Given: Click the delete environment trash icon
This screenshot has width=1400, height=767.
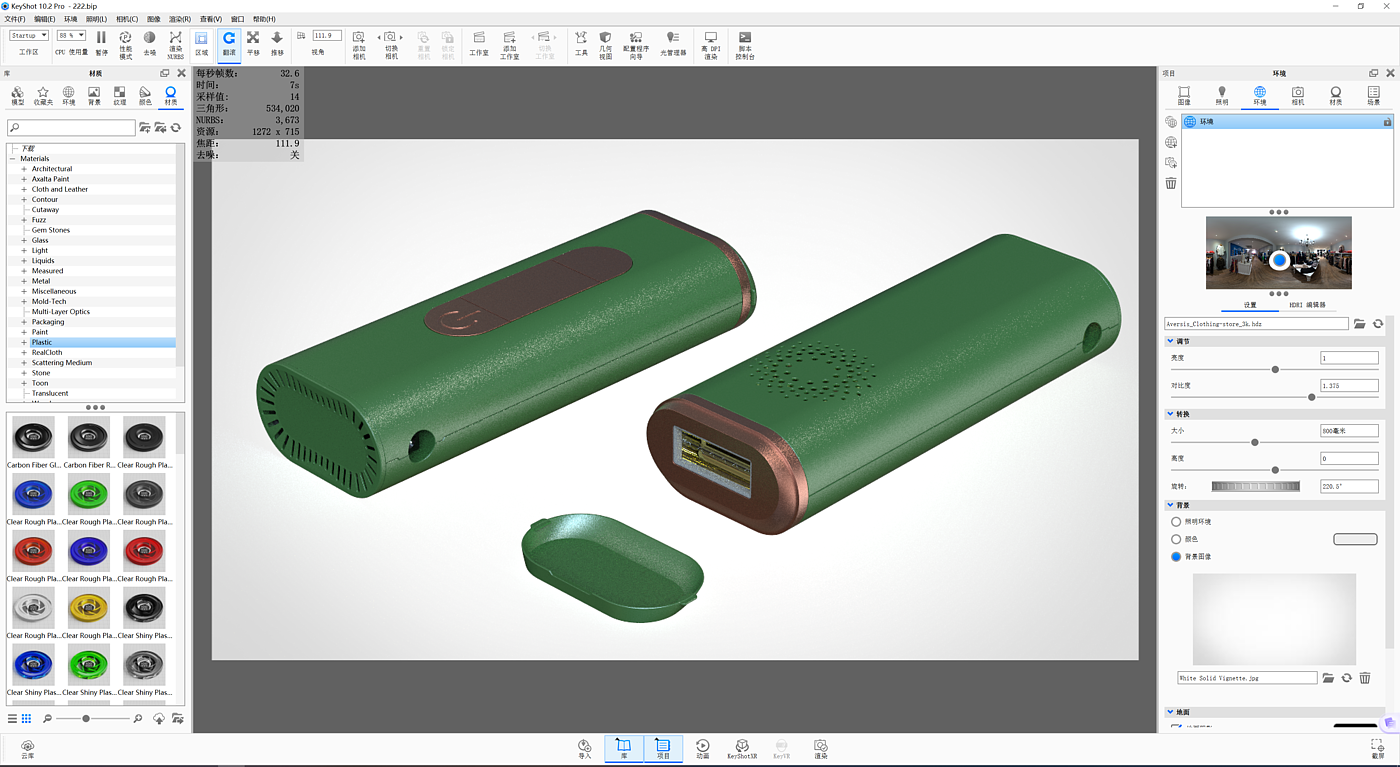Looking at the screenshot, I should point(1171,183).
